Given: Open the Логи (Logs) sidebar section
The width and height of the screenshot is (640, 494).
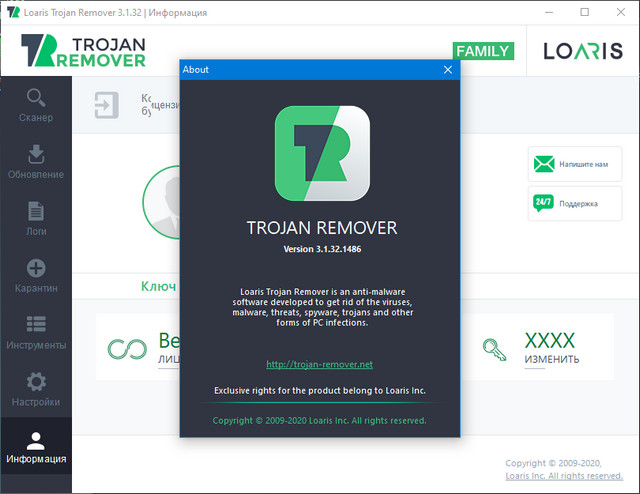Looking at the screenshot, I should [36, 218].
